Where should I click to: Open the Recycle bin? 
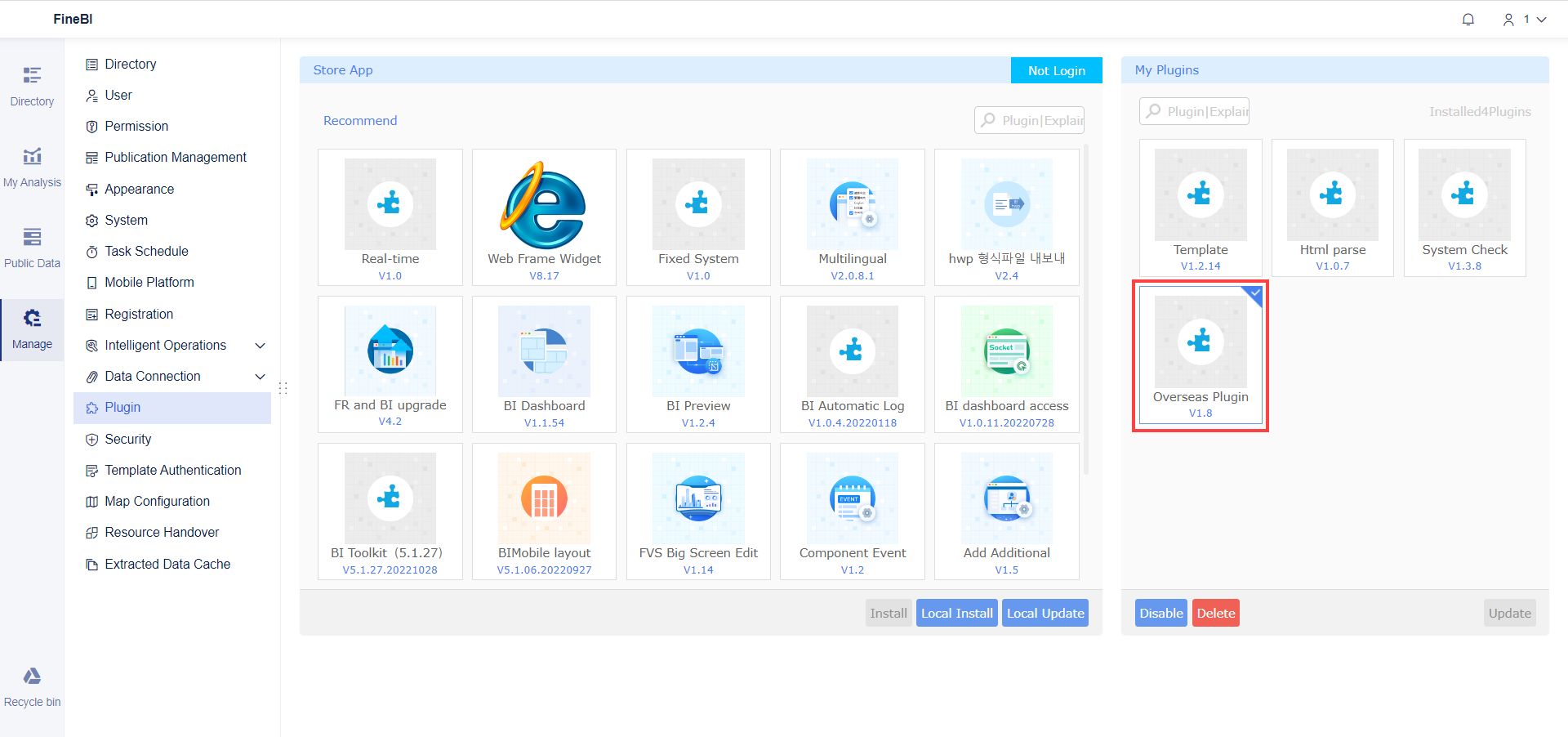click(32, 685)
